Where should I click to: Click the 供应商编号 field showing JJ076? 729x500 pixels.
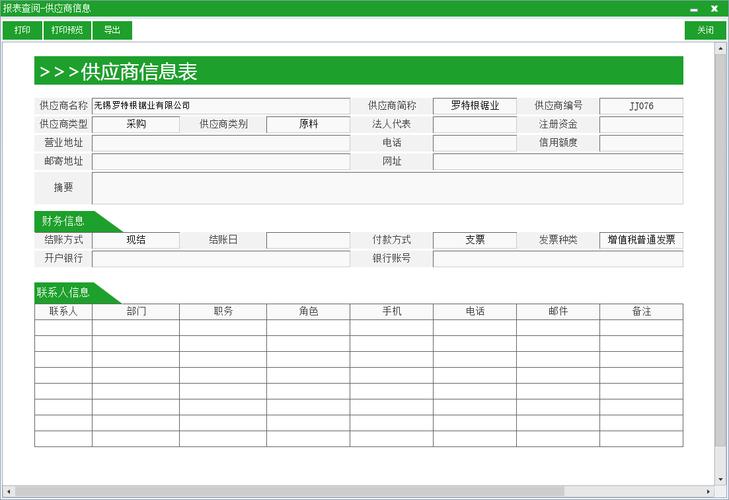(641, 105)
